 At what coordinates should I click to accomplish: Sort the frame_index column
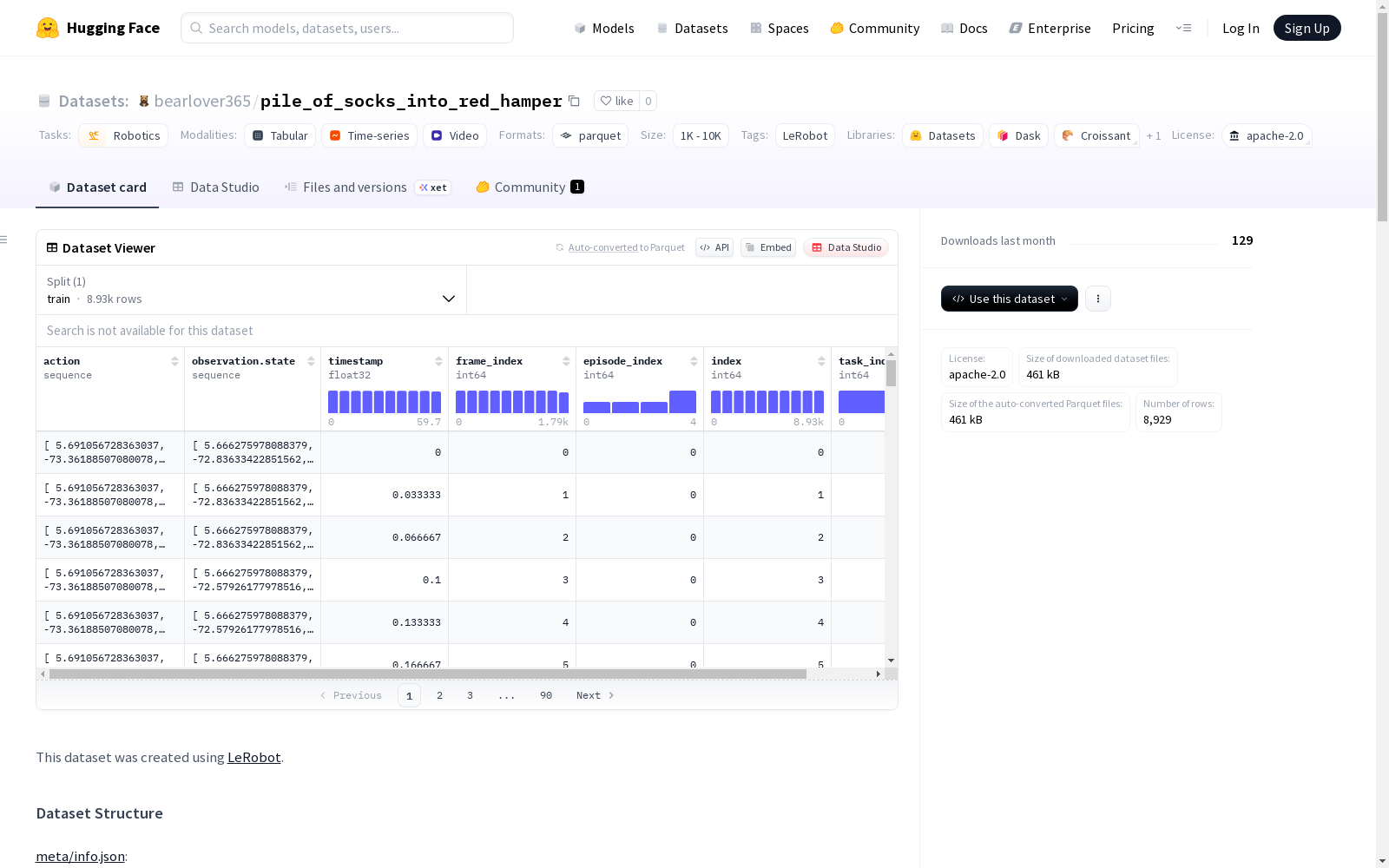tap(566, 361)
